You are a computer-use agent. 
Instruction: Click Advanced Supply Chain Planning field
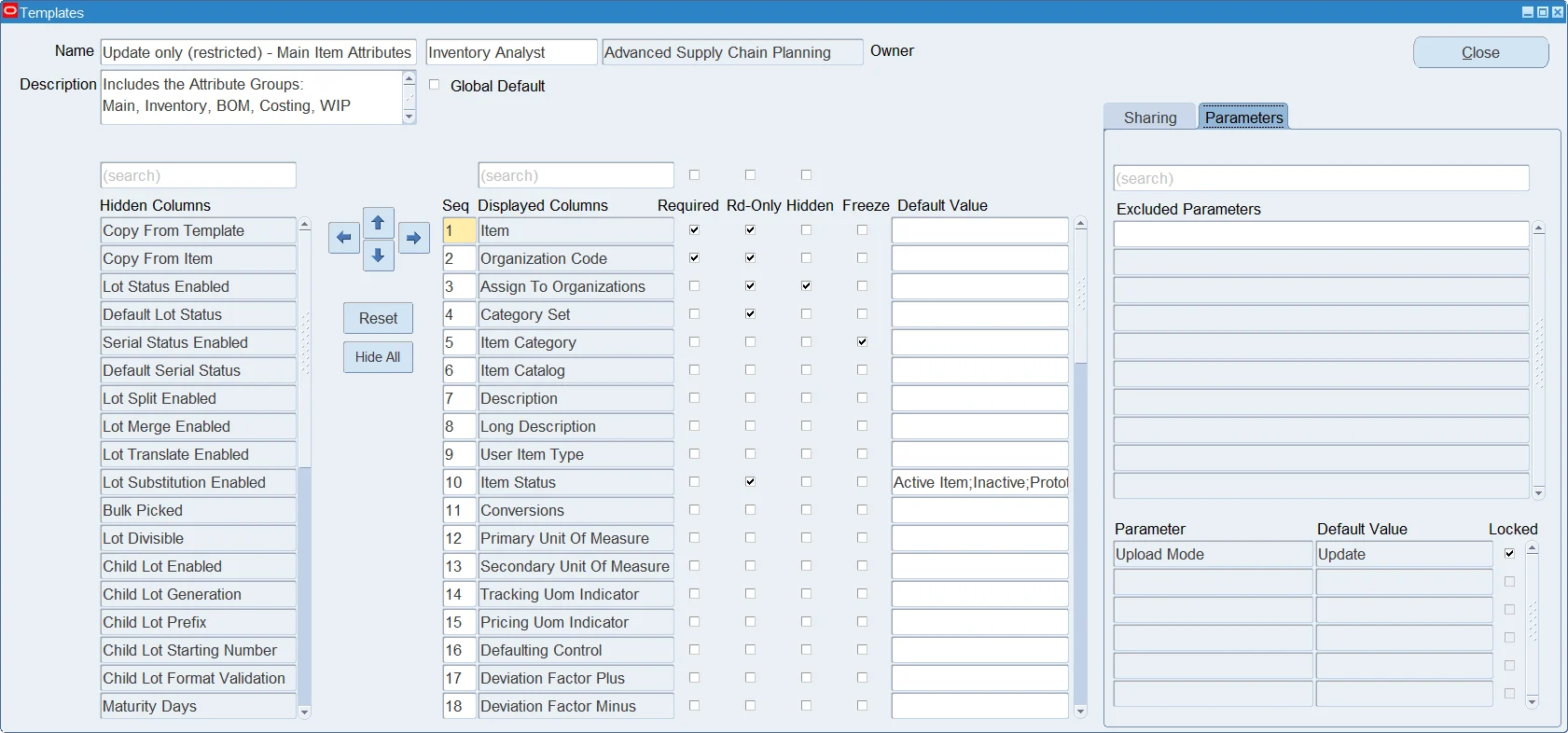(732, 52)
